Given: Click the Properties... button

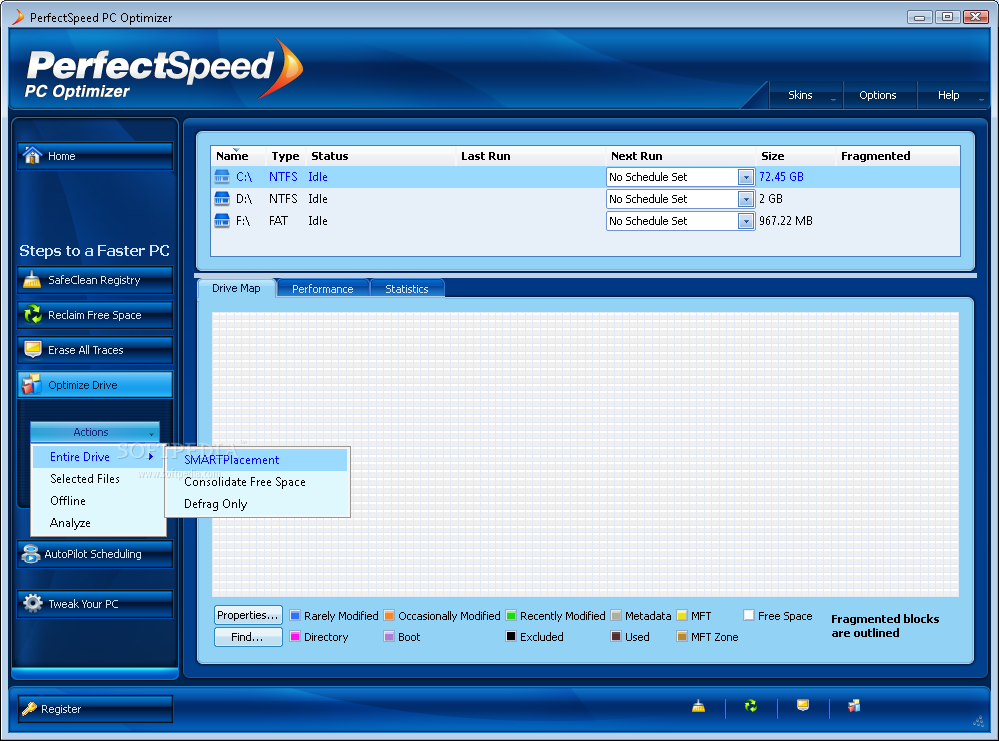Looking at the screenshot, I should tap(248, 615).
